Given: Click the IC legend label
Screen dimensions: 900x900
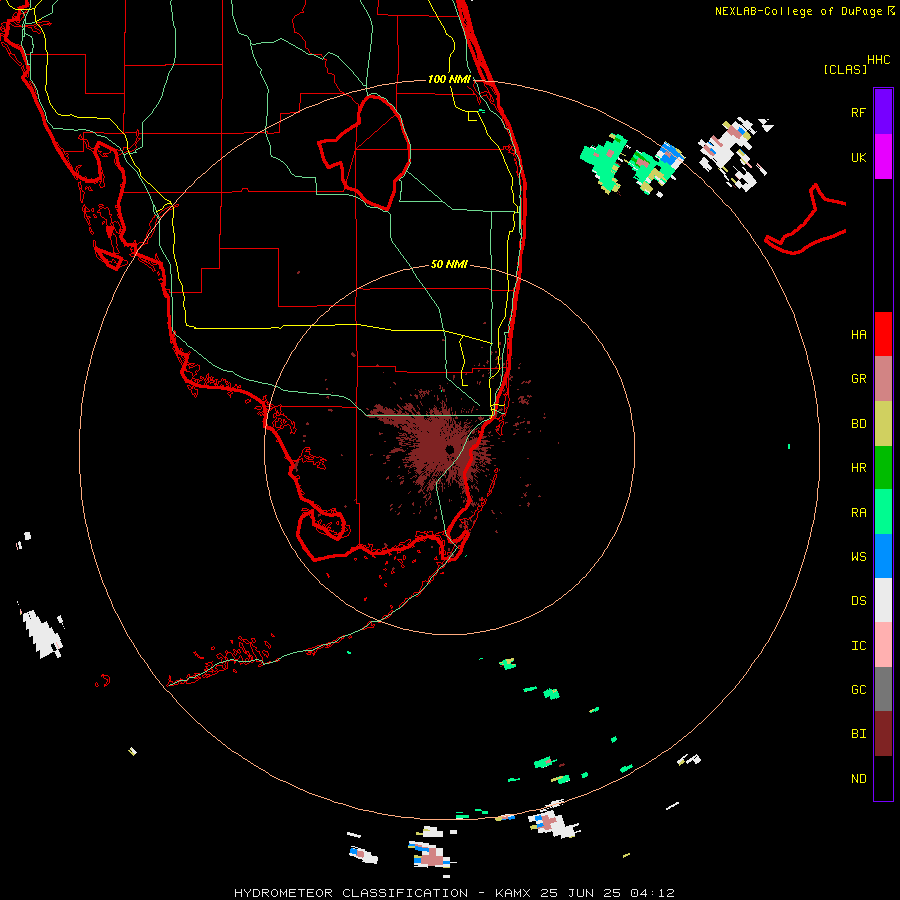Looking at the screenshot, I should [x=858, y=646].
